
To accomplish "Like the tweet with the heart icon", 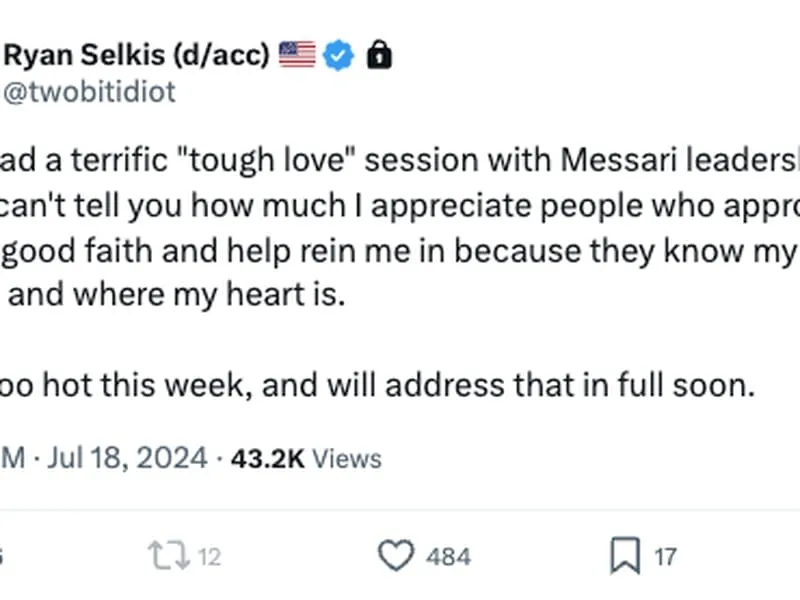I will [396, 555].
